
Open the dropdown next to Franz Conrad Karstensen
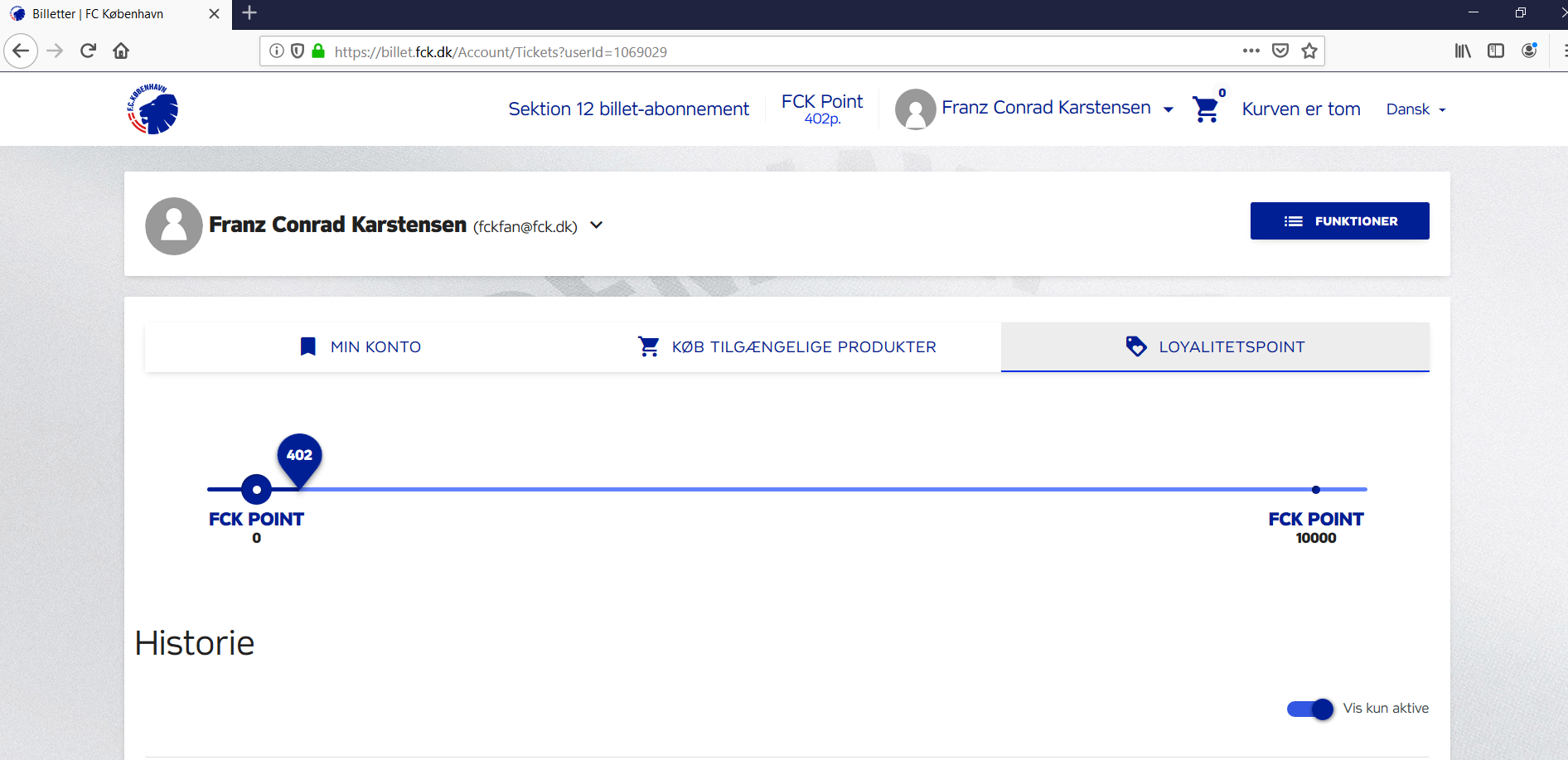[x=1169, y=109]
